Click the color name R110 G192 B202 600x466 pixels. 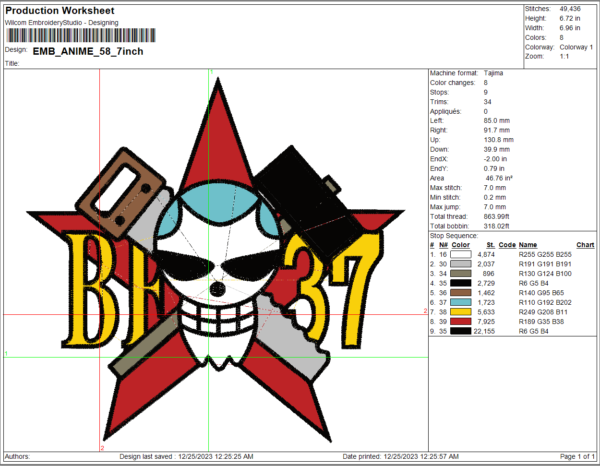[545, 302]
